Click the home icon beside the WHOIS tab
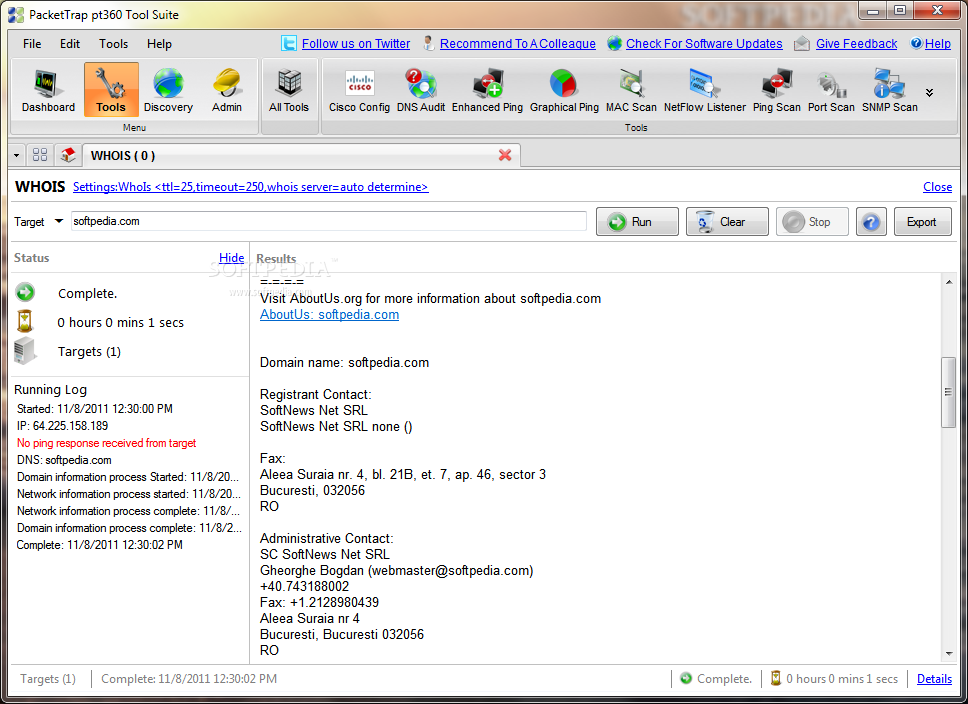Image resolution: width=968 pixels, height=704 pixels. 68,155
